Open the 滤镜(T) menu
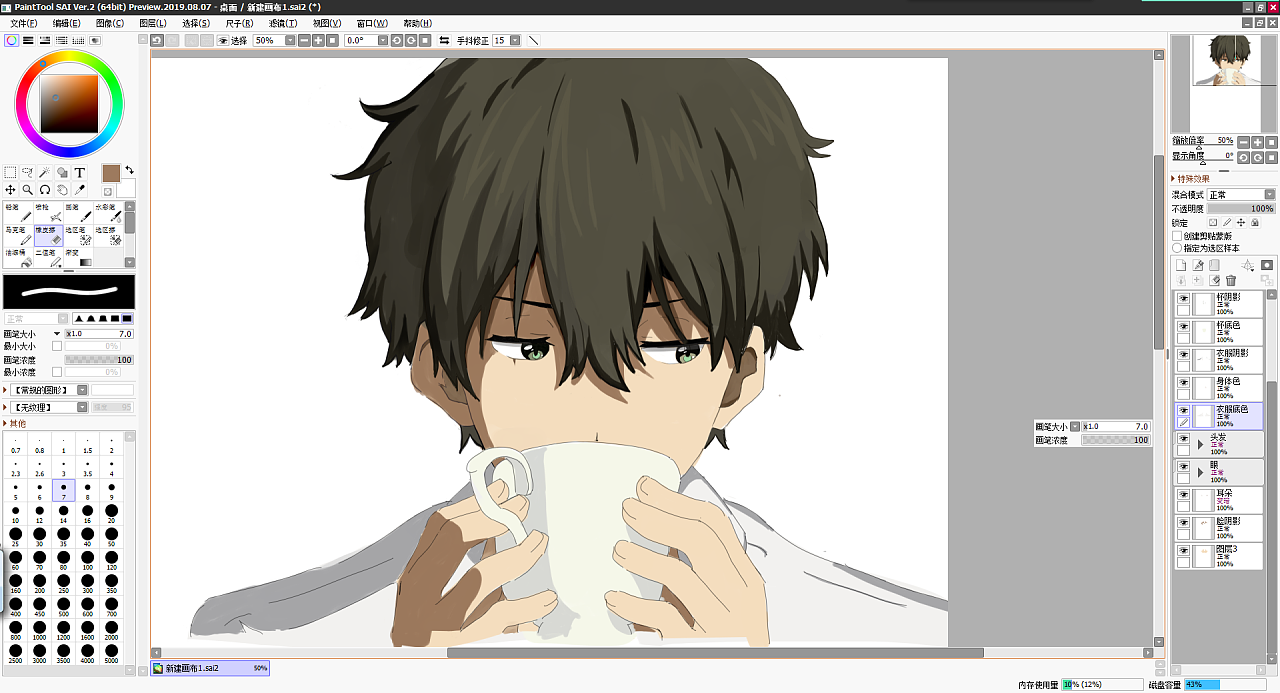Screen dimensions: 1280x693 [283, 23]
